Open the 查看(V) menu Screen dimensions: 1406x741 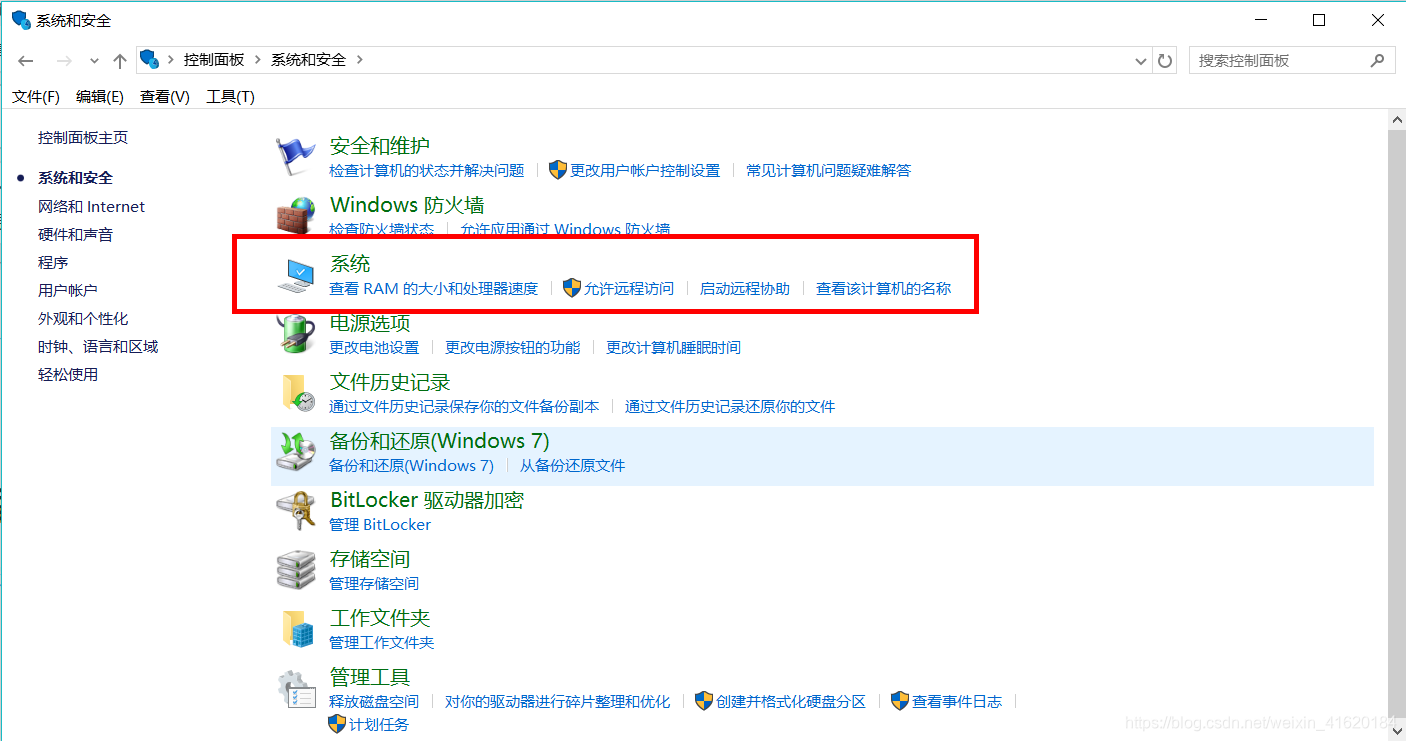click(165, 97)
